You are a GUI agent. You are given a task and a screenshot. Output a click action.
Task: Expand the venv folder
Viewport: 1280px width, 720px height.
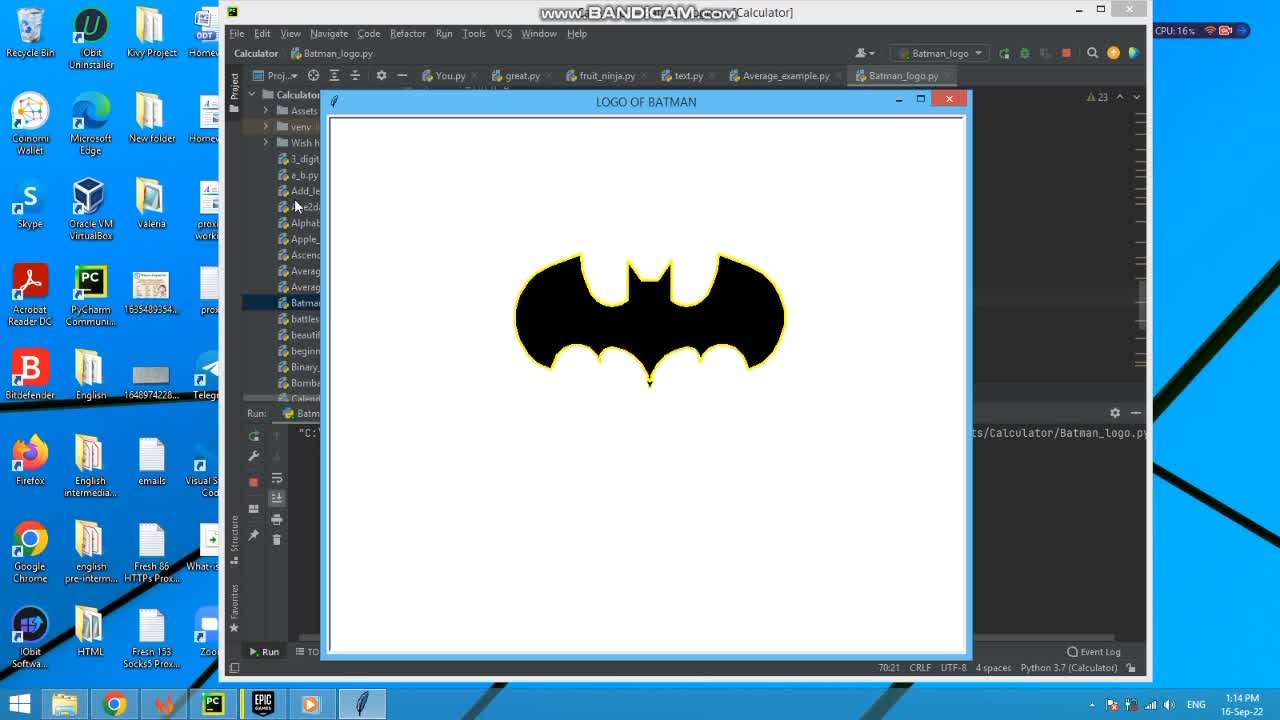point(266,127)
